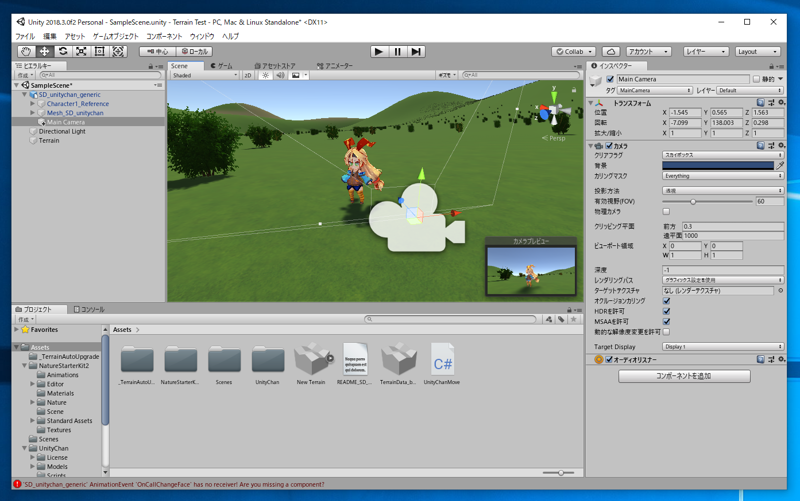Select the Rotate tool
800x501 pixels.
coord(63,52)
